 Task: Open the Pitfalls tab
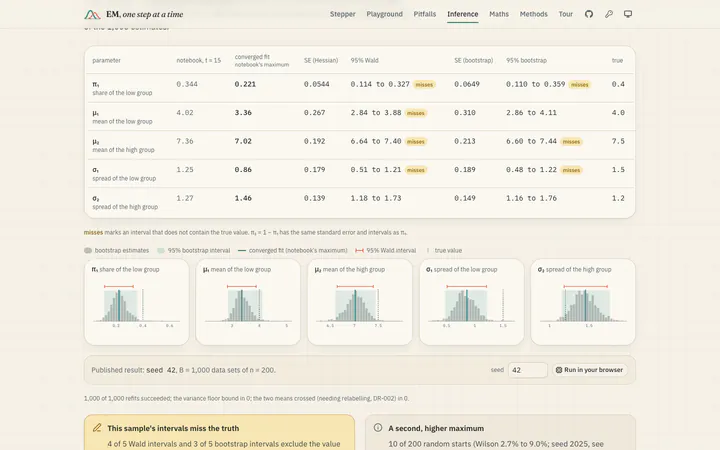coord(425,14)
